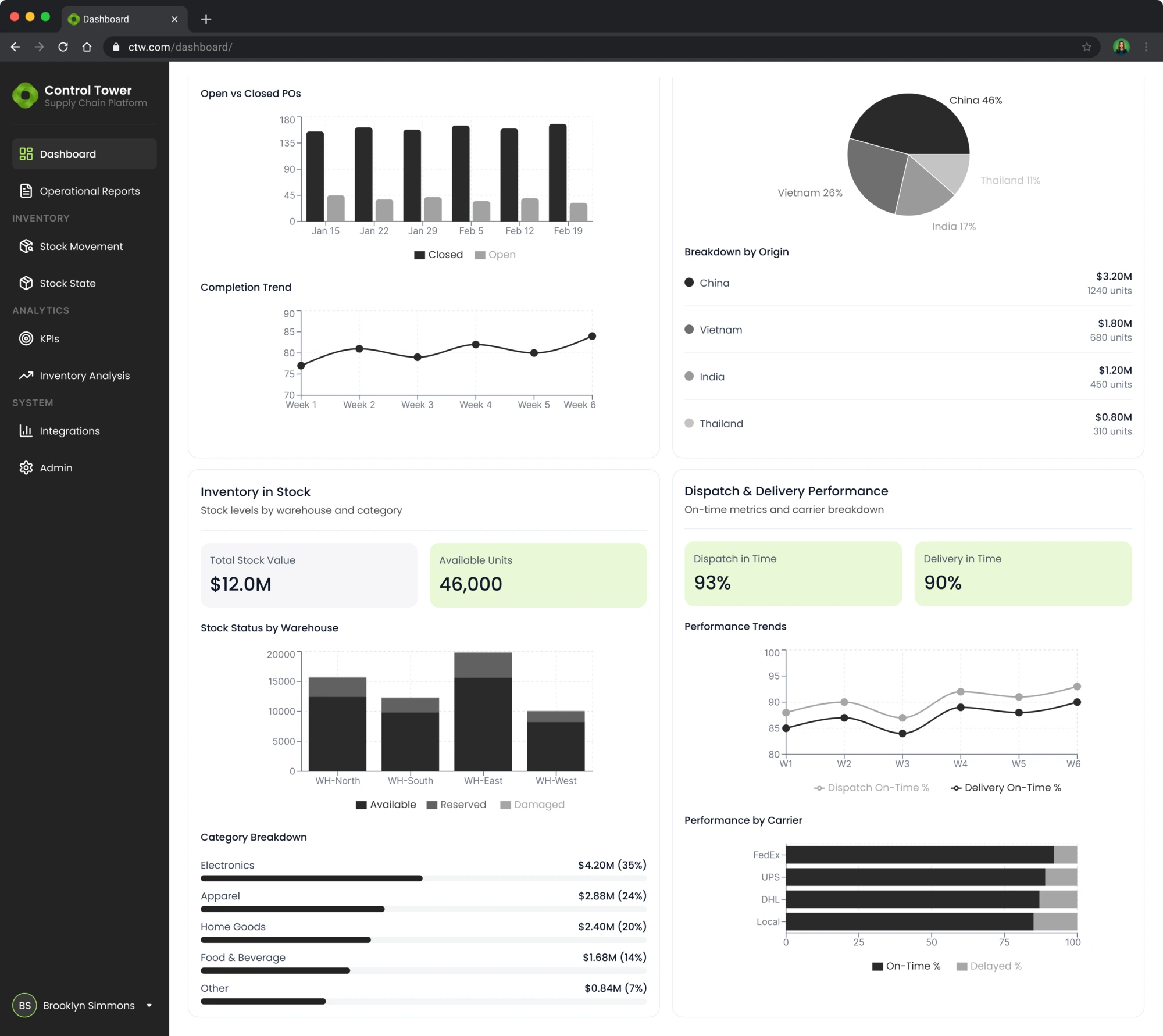1163x1036 pixels.
Task: Open Stock State via its box icon
Action: [x=26, y=283]
